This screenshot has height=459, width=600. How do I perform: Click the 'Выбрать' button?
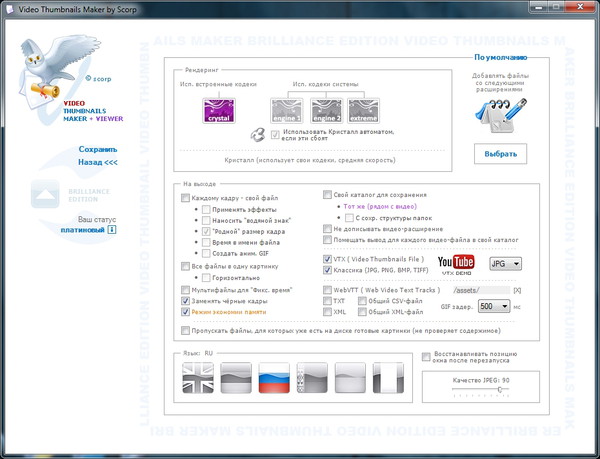coord(501,154)
